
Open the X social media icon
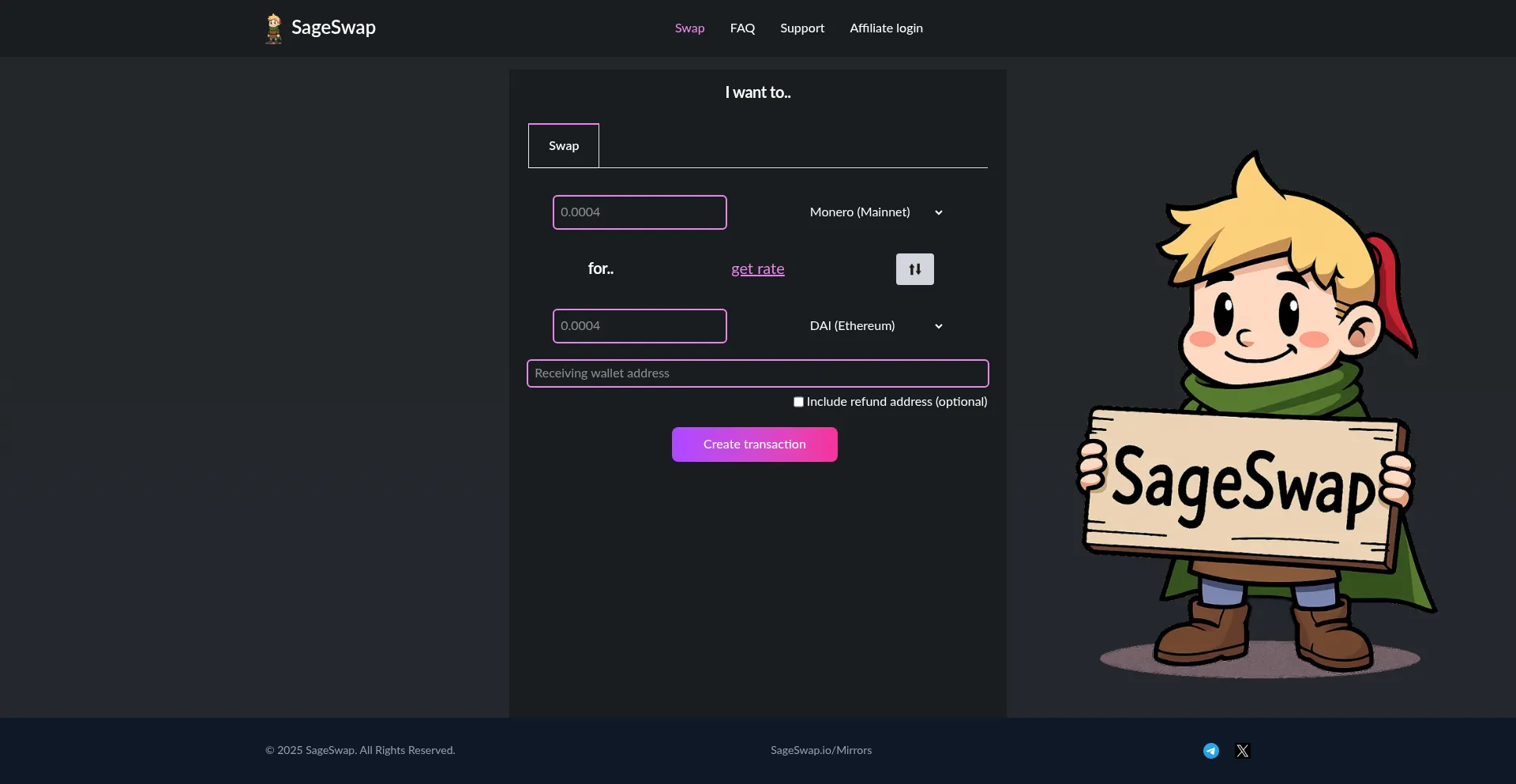click(1242, 750)
